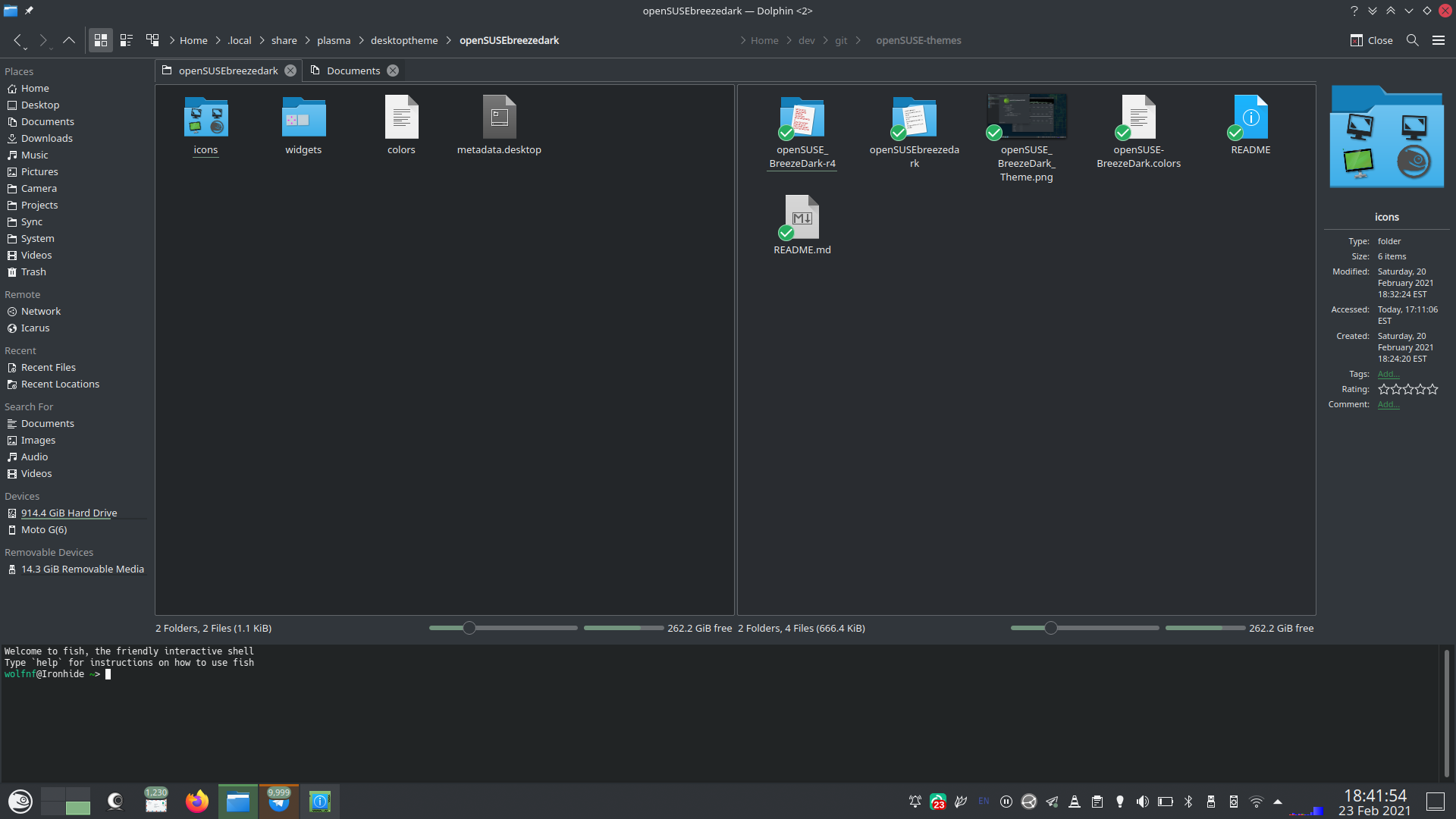Open Bluetooth in system tray
Screen dimensions: 1456x819
[1188, 802]
